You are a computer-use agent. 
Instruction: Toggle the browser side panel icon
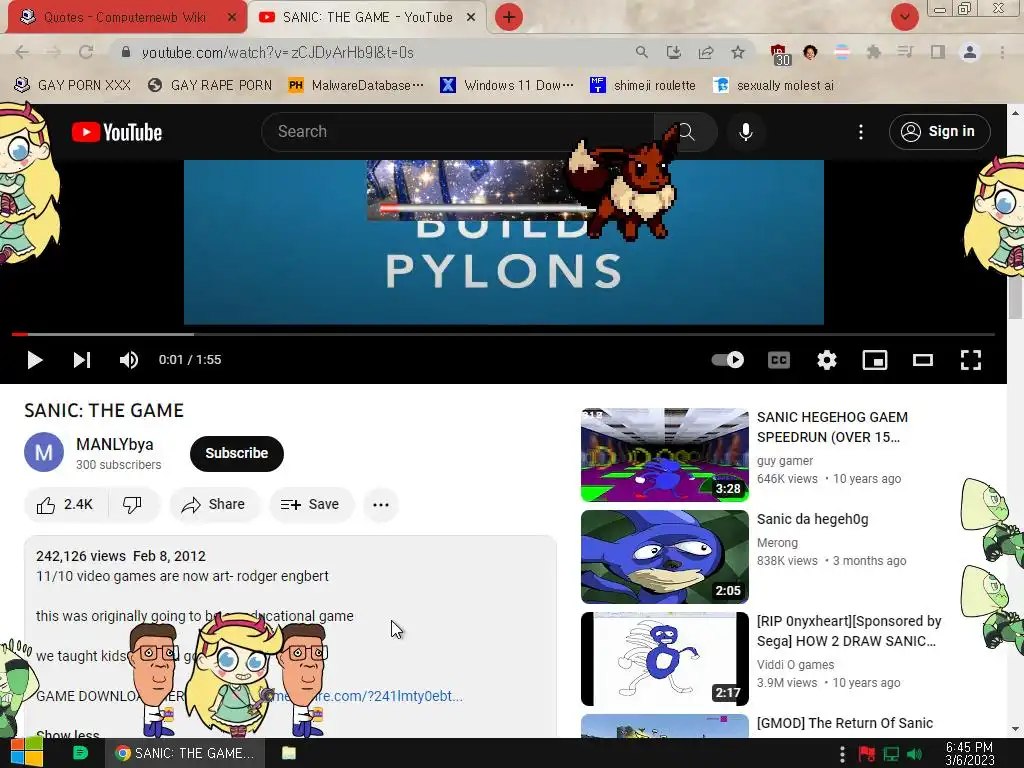point(937,52)
